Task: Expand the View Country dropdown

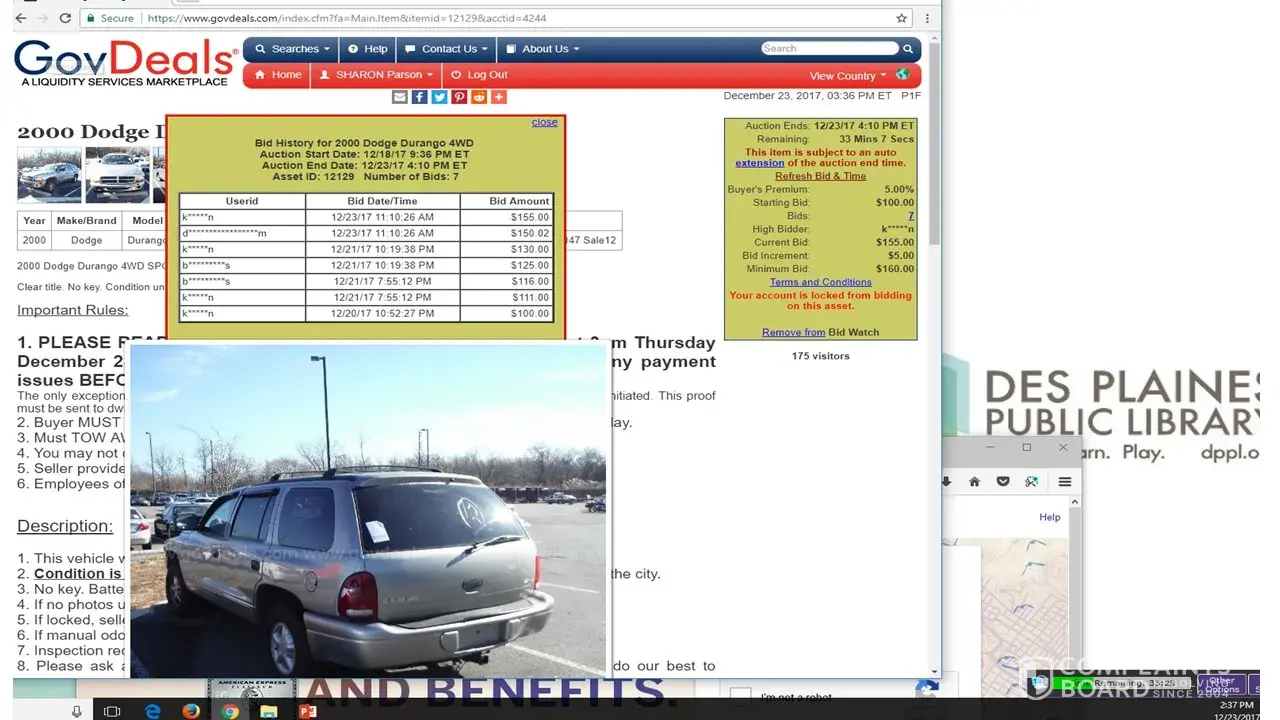Action: tap(847, 76)
